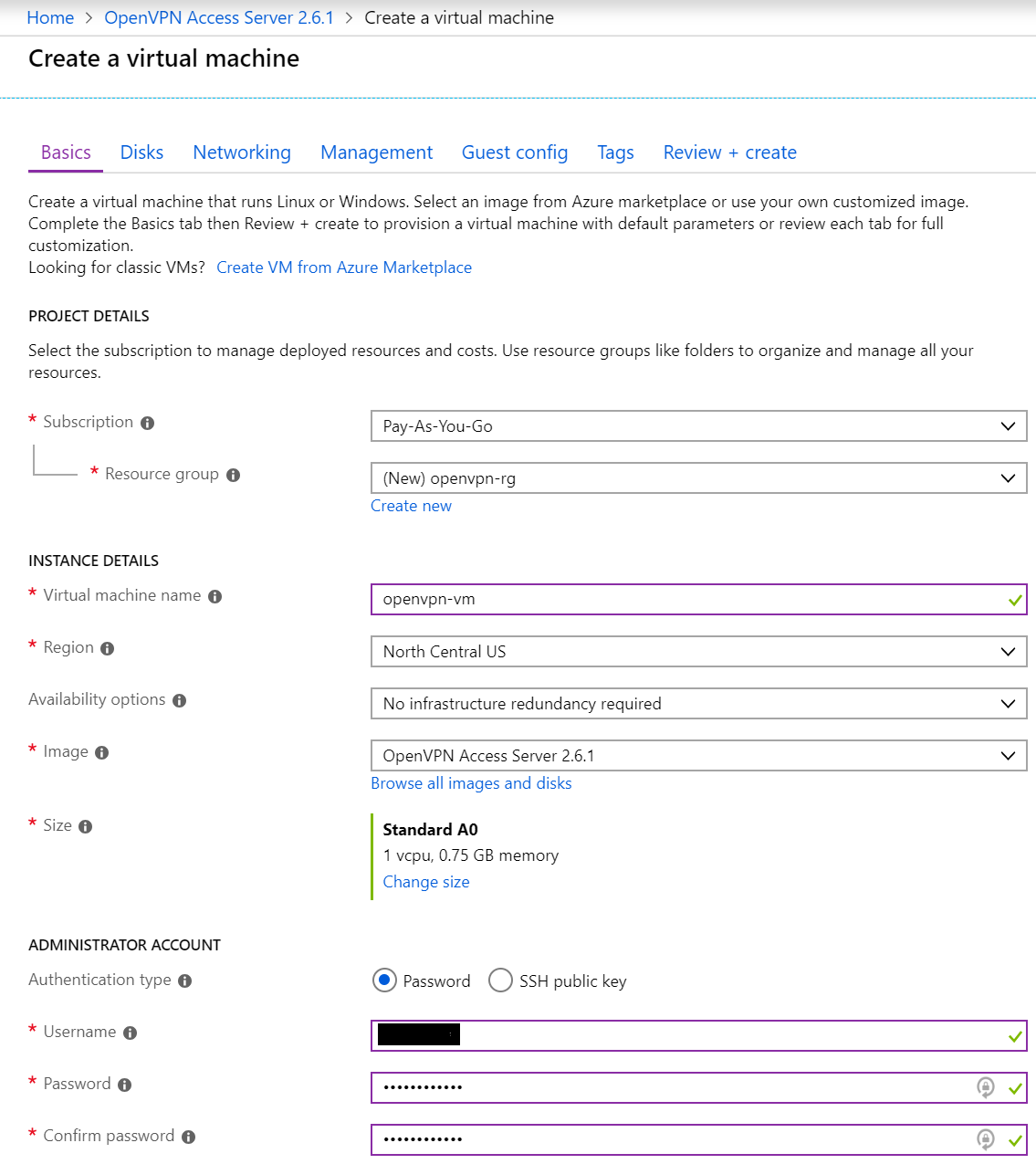The height and width of the screenshot is (1164, 1036).
Task: Switch to the Disks tab
Action: tap(141, 152)
